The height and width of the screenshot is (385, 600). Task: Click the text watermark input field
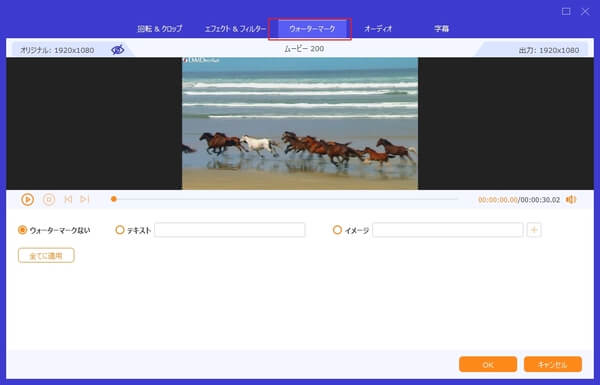coord(230,230)
